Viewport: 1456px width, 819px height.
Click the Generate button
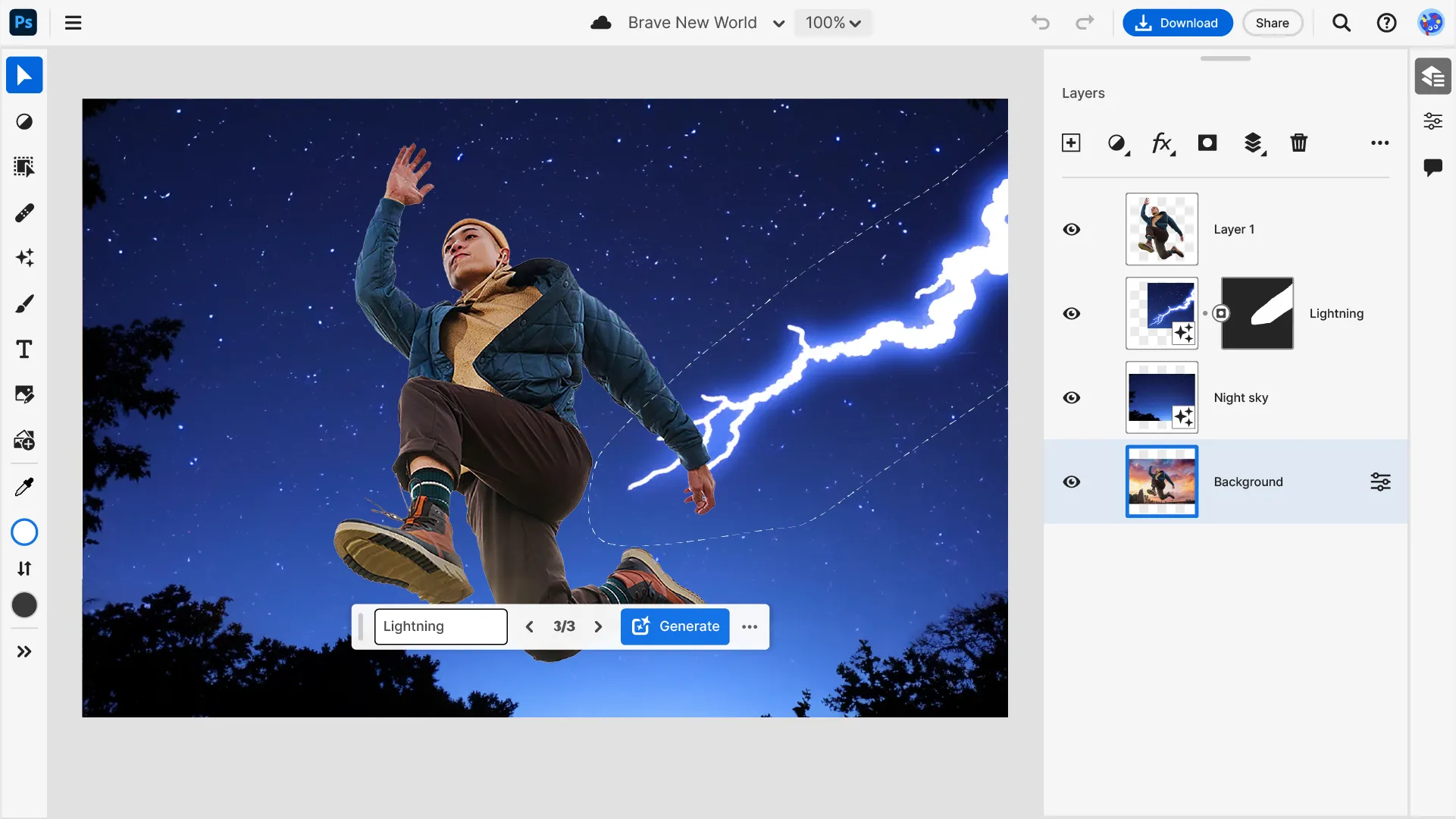click(x=675, y=626)
